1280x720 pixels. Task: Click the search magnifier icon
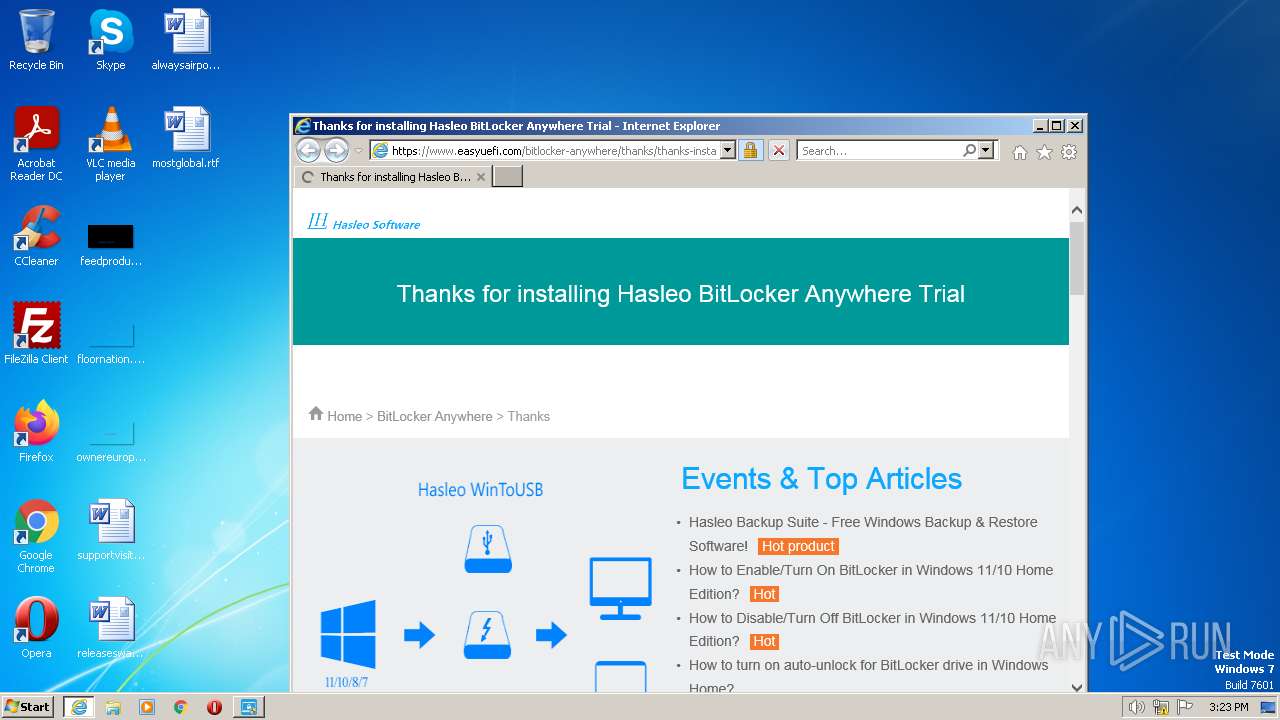(x=969, y=151)
